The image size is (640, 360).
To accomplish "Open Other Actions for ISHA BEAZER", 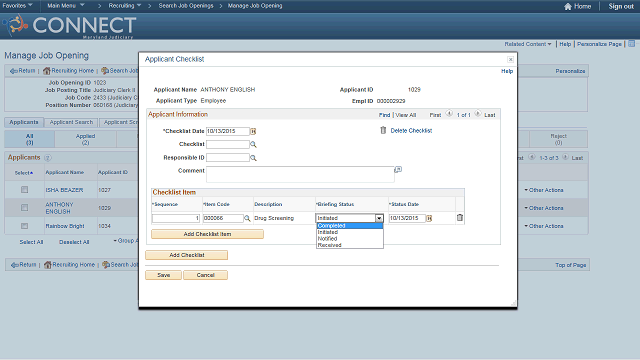I will (544, 190).
